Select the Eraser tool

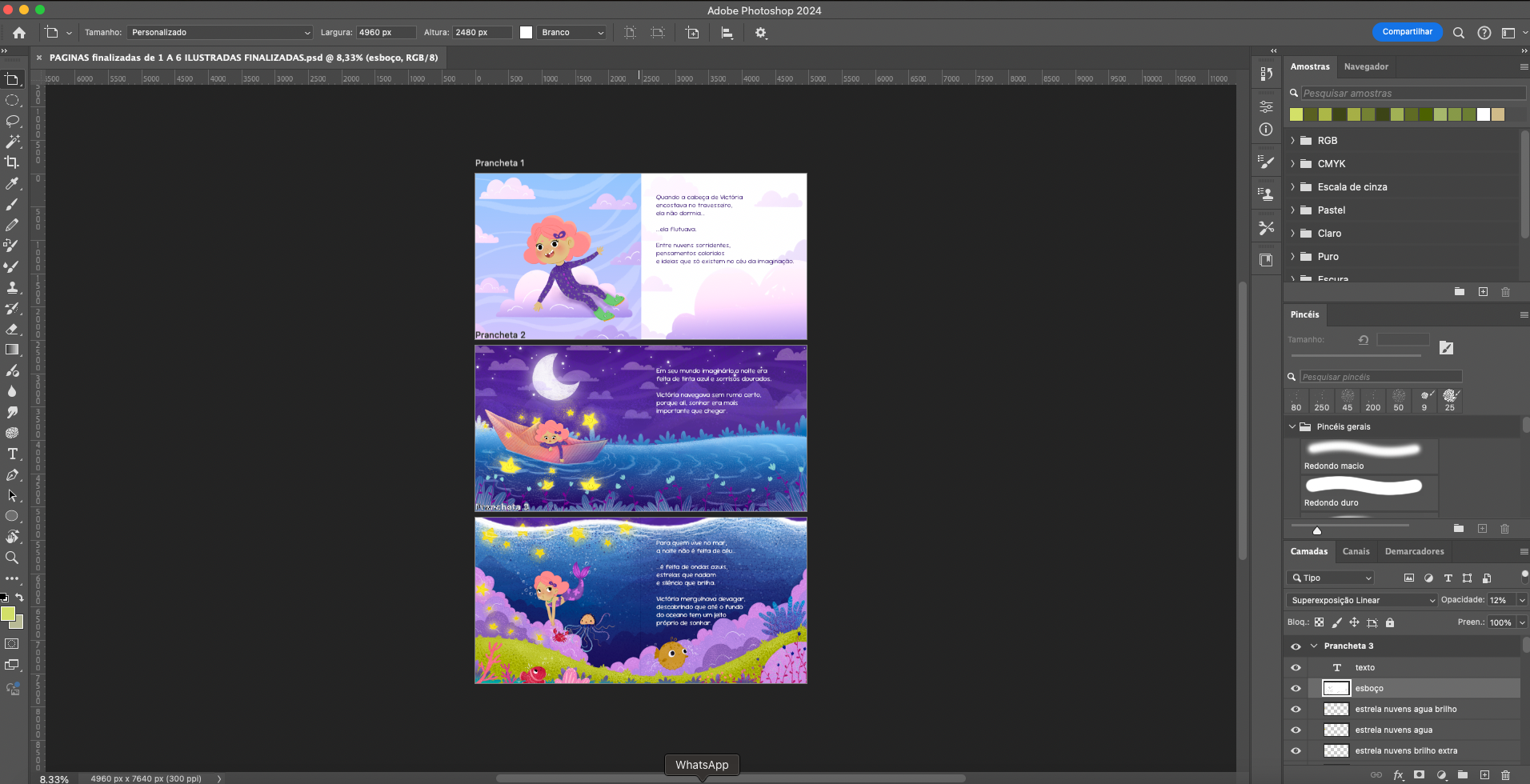(x=12, y=329)
